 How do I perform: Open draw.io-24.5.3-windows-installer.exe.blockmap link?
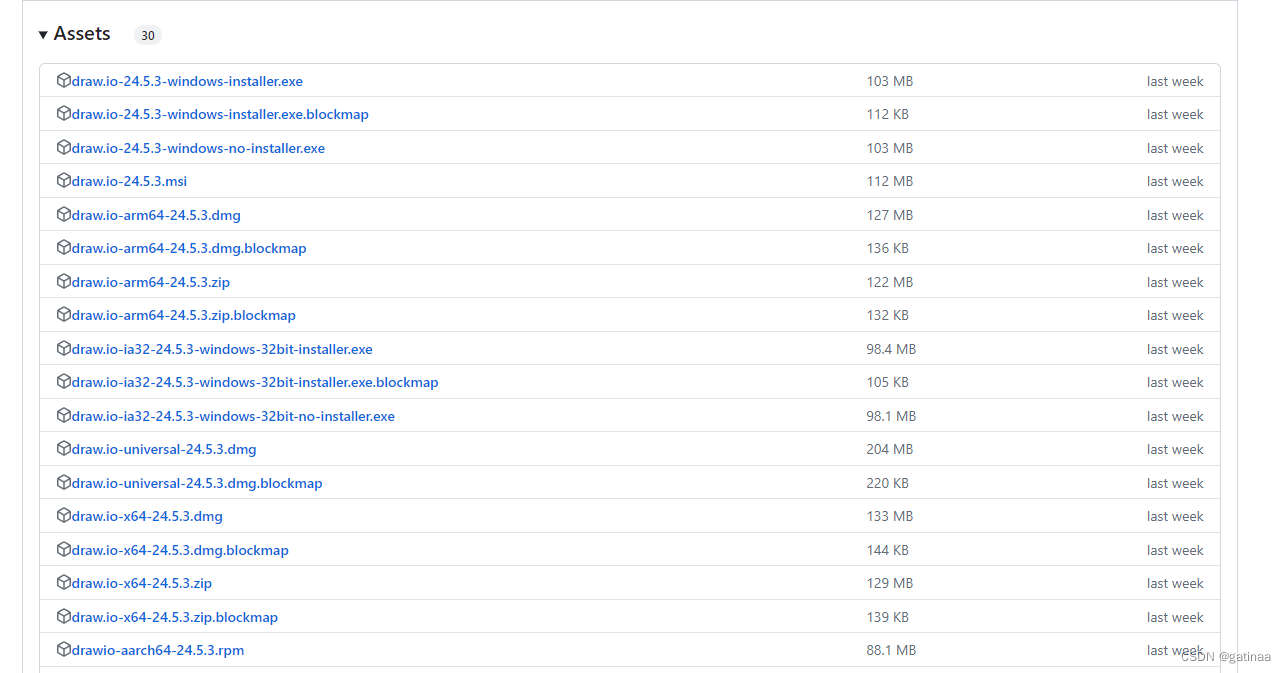[220, 114]
